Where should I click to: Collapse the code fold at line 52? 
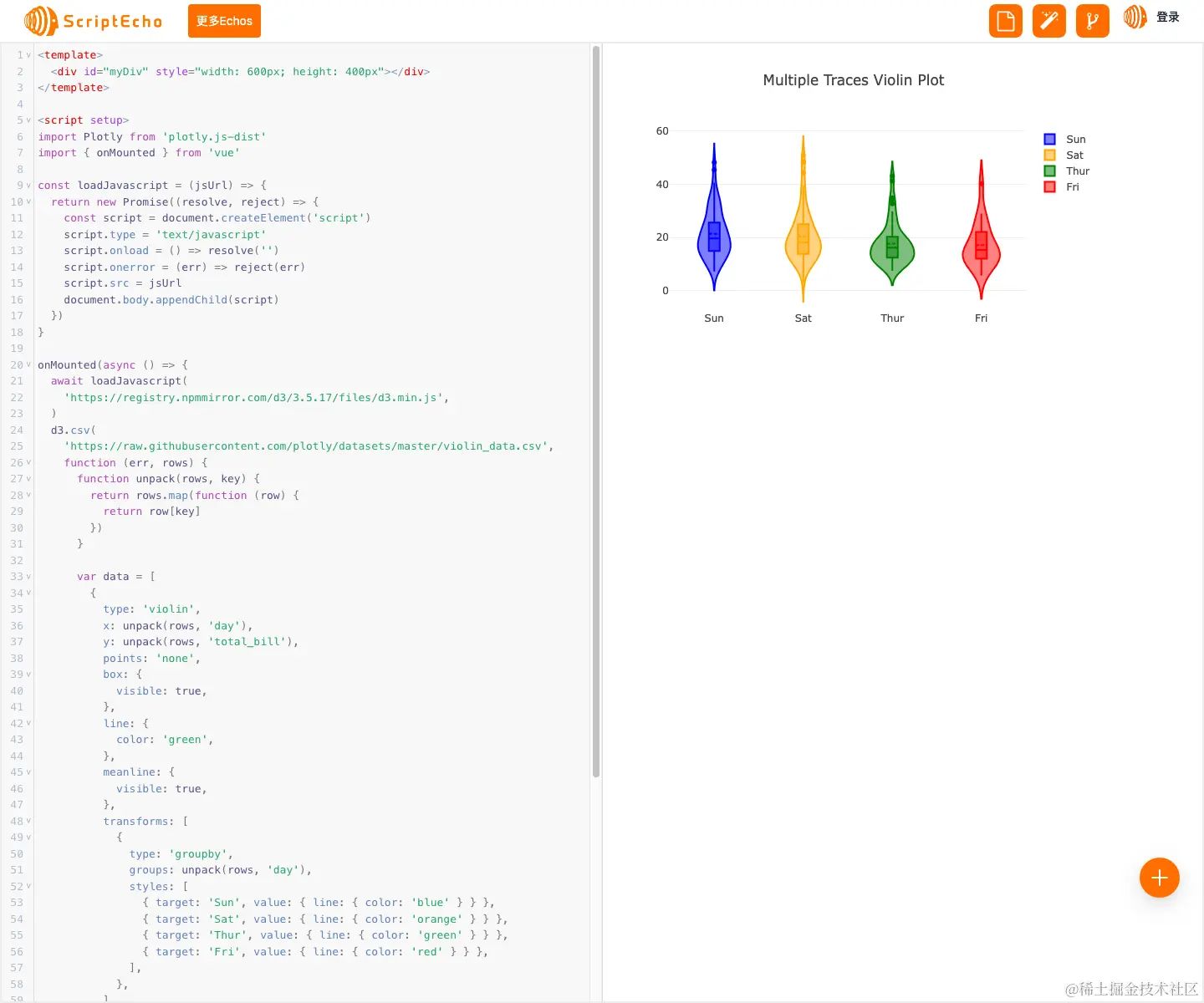(x=28, y=887)
